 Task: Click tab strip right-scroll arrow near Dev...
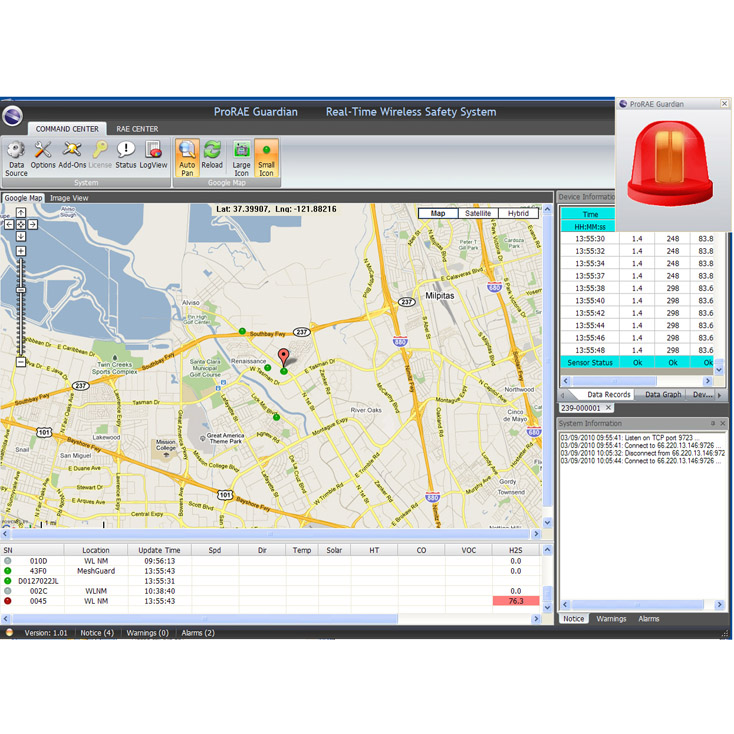coord(719,395)
